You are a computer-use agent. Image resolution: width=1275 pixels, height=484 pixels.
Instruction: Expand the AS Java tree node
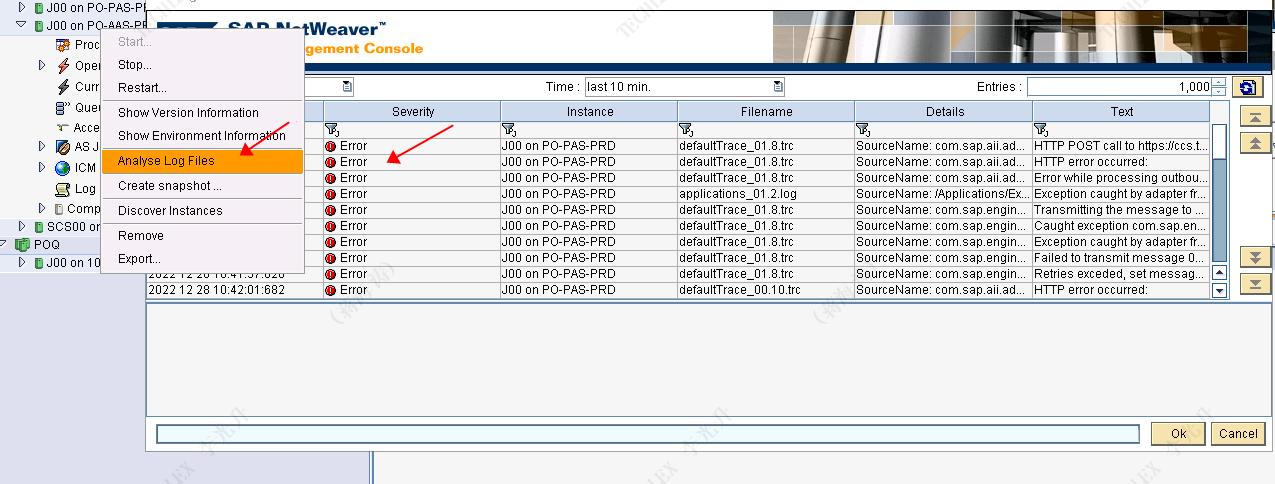coord(42,147)
